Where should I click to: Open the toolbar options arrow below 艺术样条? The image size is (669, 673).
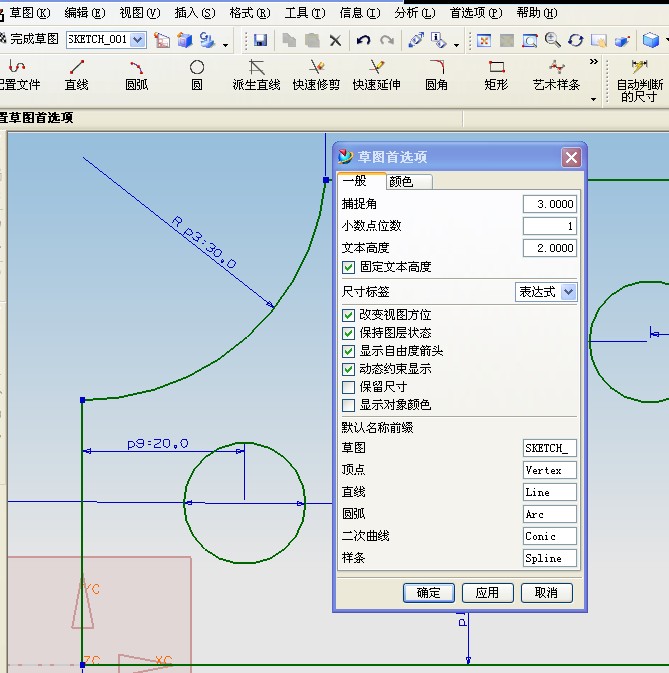pyautogui.click(x=593, y=99)
